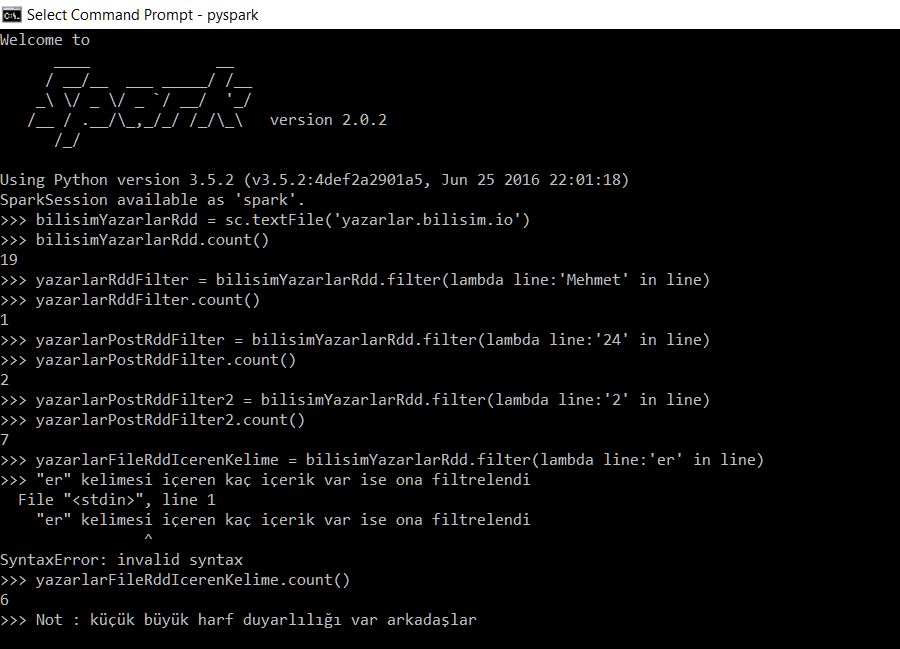Click the 'SyntaxError: invalid syntax' message

[x=122, y=560]
